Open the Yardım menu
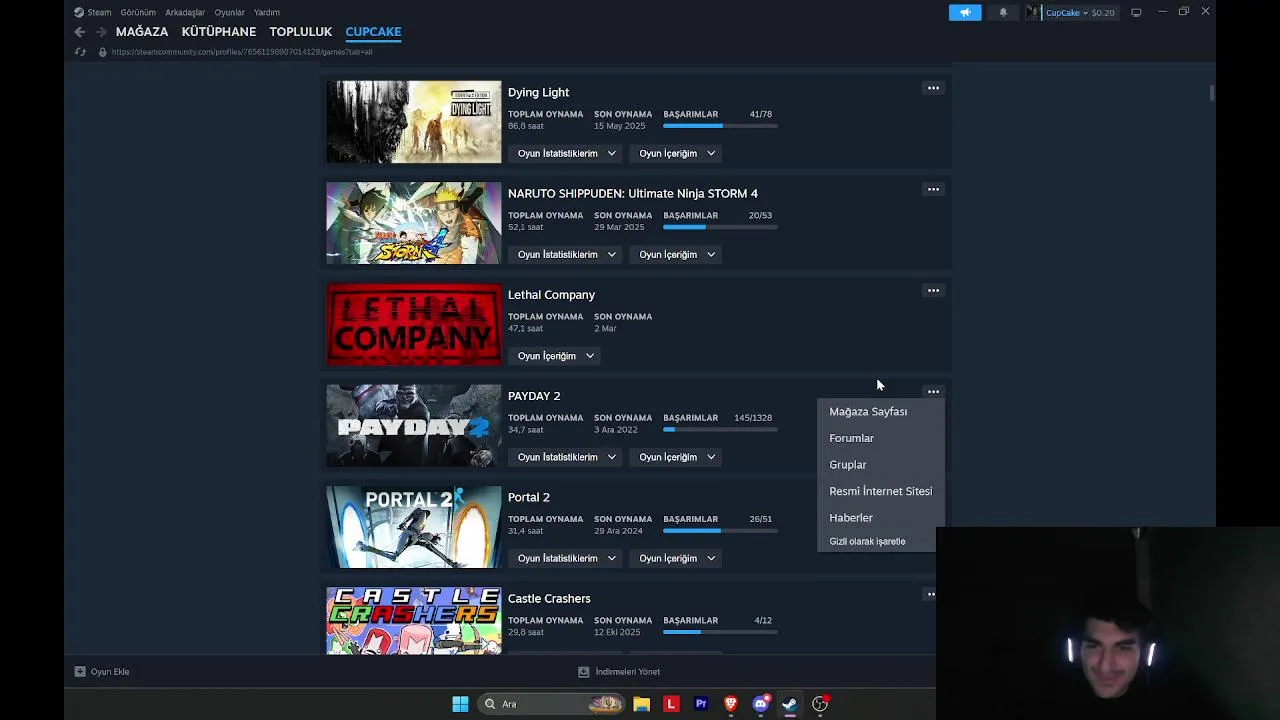1280x720 pixels. click(267, 13)
